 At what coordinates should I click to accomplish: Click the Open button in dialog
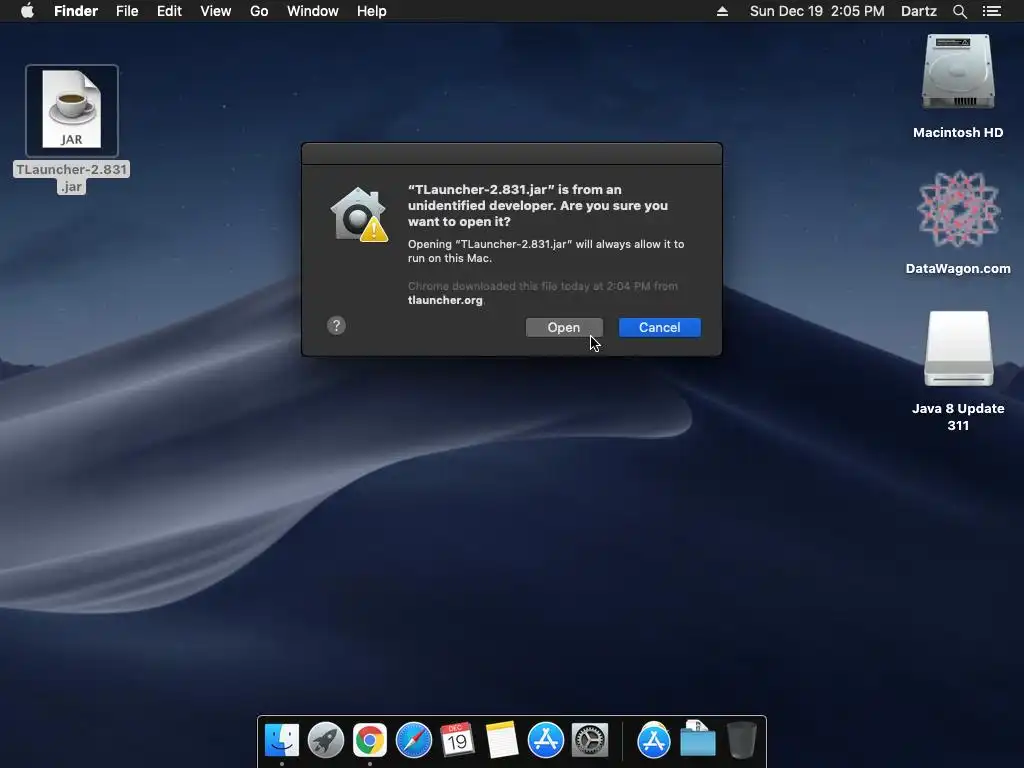tap(564, 327)
